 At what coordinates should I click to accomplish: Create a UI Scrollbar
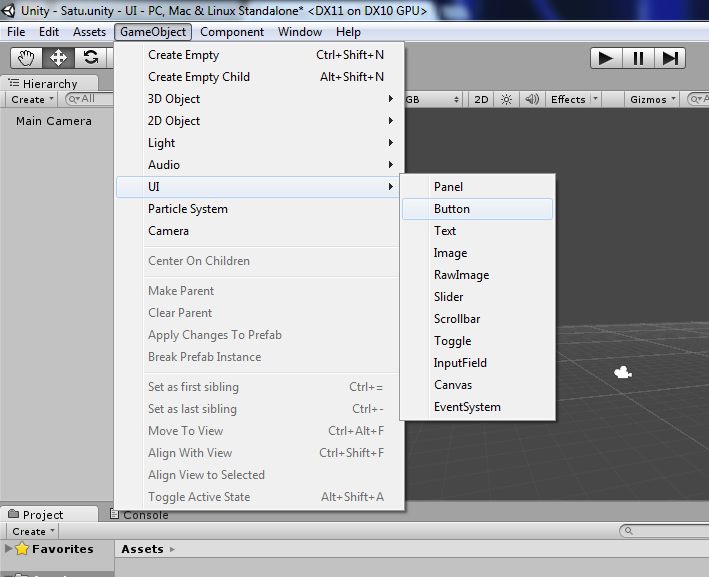[x=477, y=319]
